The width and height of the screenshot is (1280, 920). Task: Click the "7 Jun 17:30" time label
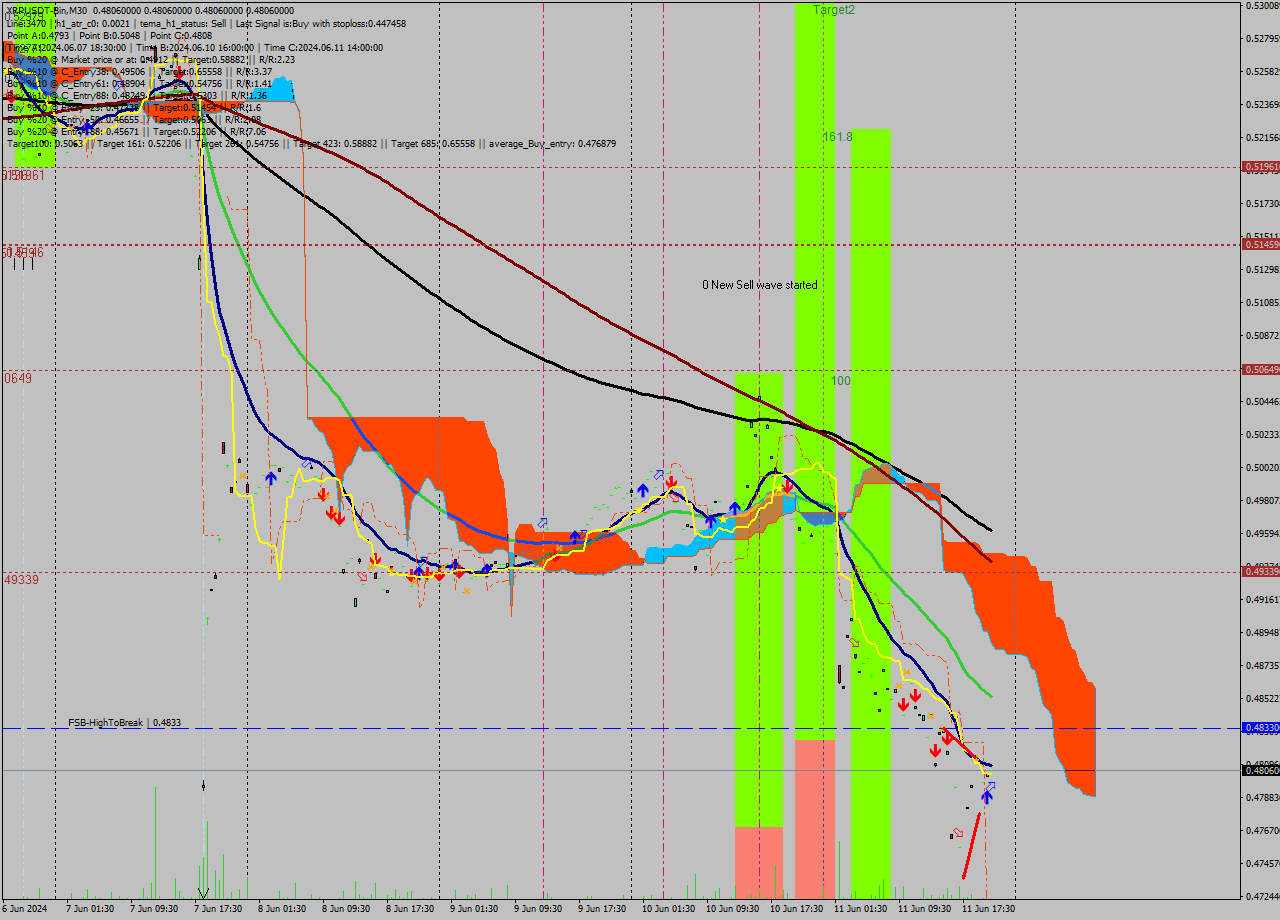pyautogui.click(x=218, y=909)
